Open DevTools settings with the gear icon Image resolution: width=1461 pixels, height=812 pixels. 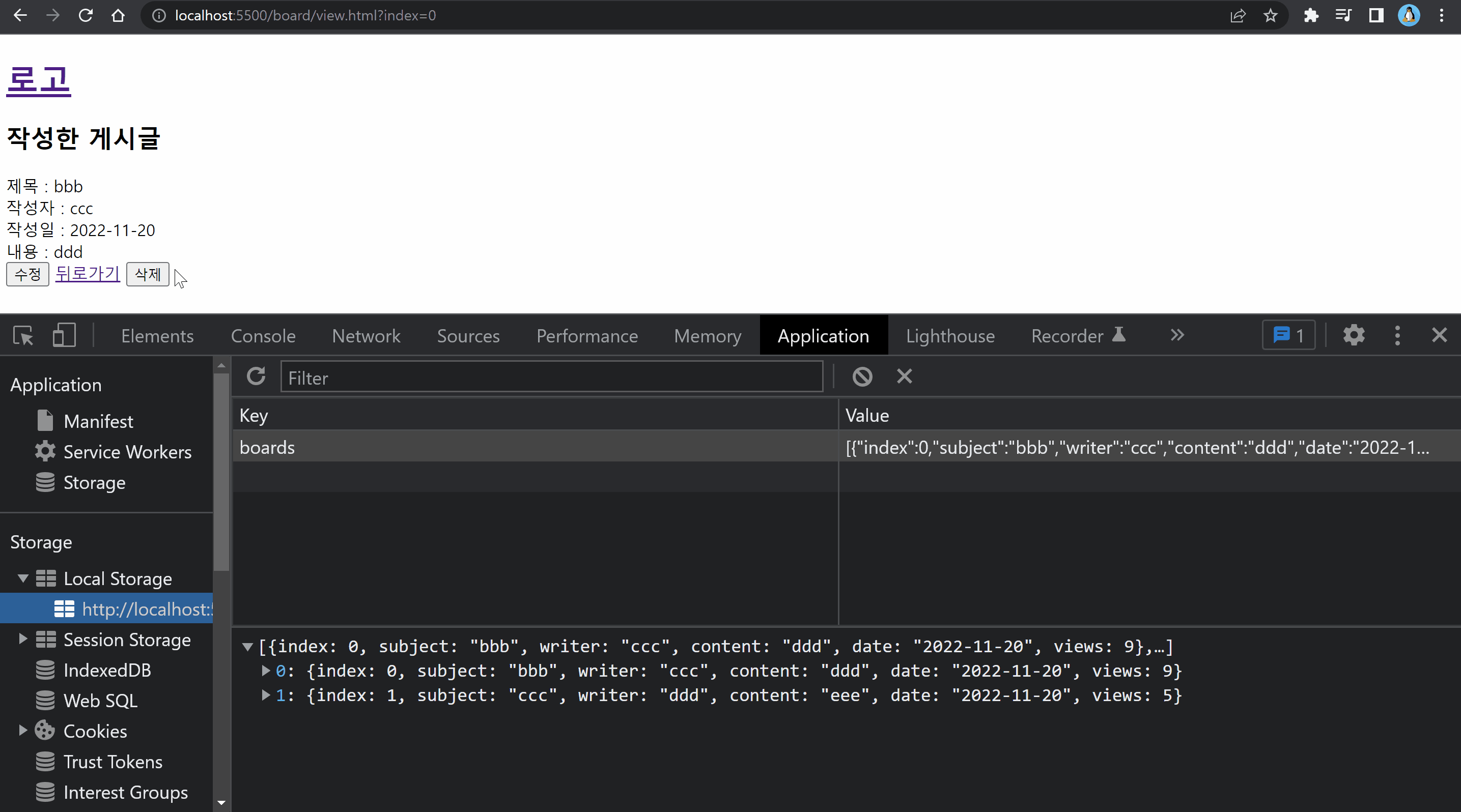click(1354, 335)
